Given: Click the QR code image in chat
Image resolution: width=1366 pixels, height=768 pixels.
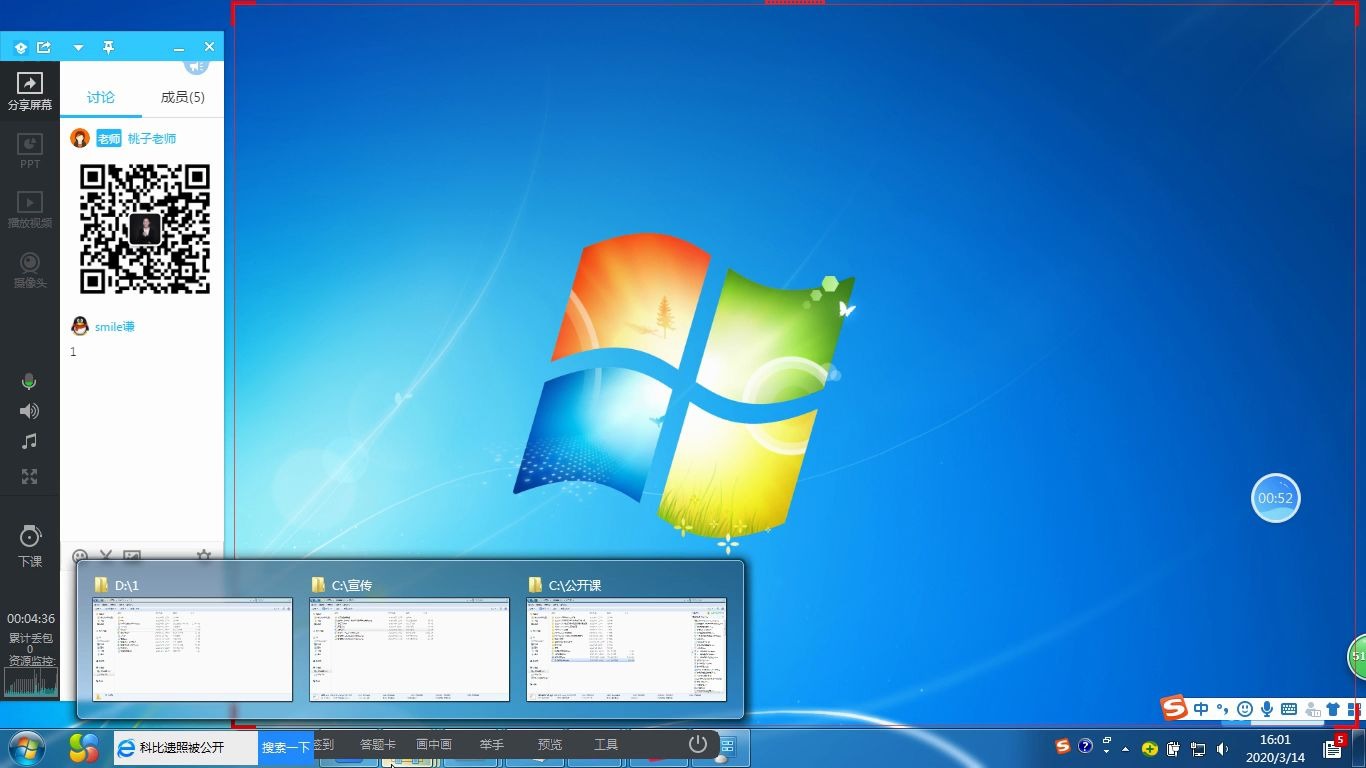Looking at the screenshot, I should click(145, 229).
